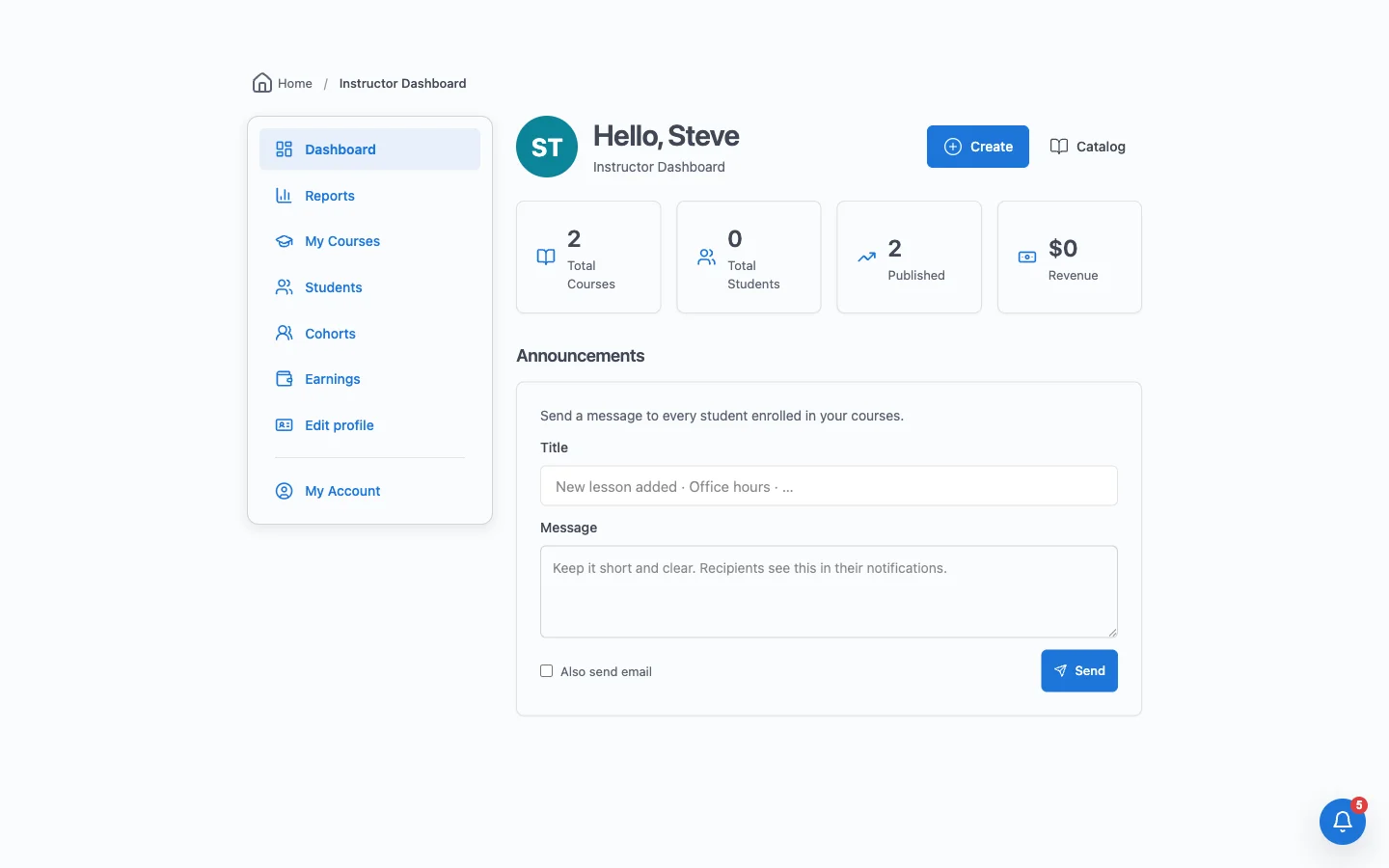Select the Revenue stat card
Image resolution: width=1389 pixels, height=868 pixels.
pyautogui.click(x=1070, y=257)
